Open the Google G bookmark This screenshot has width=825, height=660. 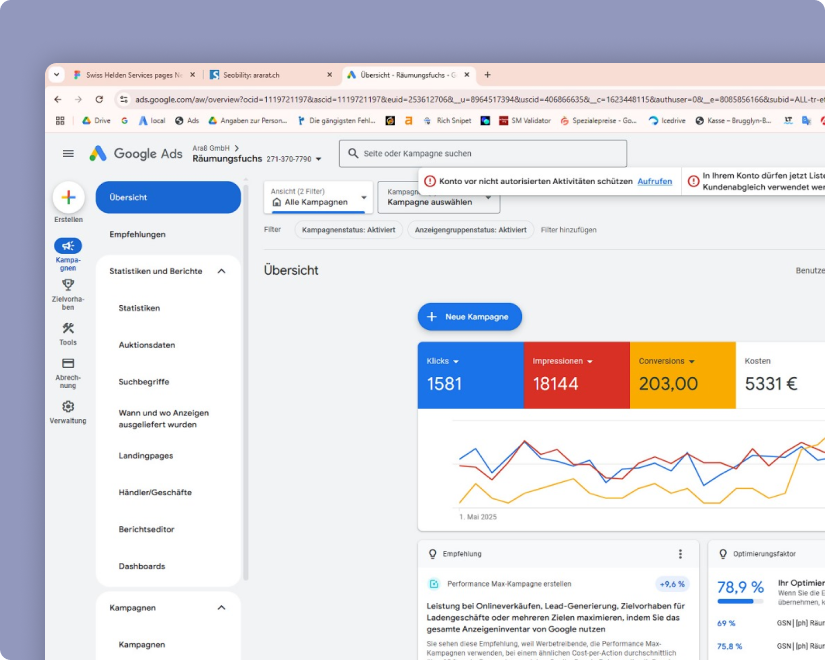pyautogui.click(x=124, y=121)
